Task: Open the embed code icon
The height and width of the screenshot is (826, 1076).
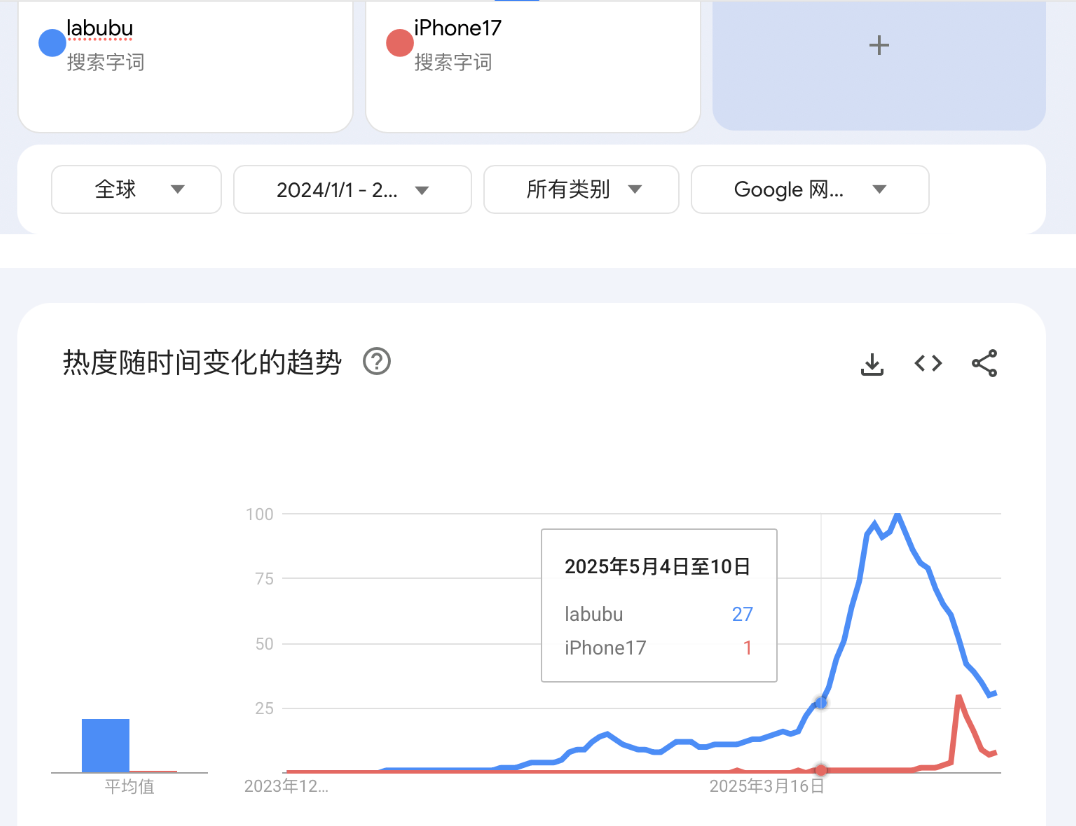Action: pos(928,364)
